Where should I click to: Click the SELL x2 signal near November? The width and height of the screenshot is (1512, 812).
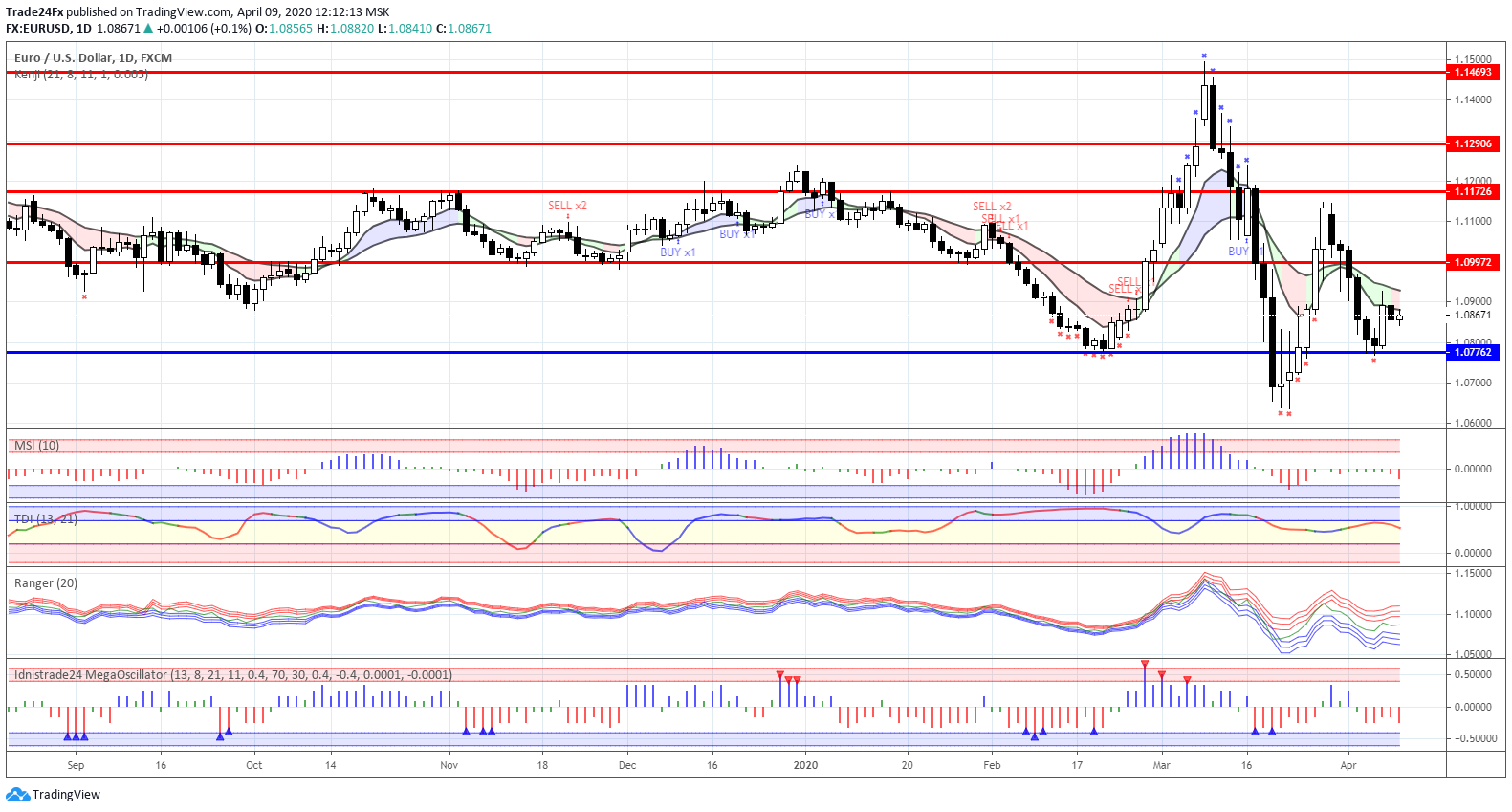(567, 206)
